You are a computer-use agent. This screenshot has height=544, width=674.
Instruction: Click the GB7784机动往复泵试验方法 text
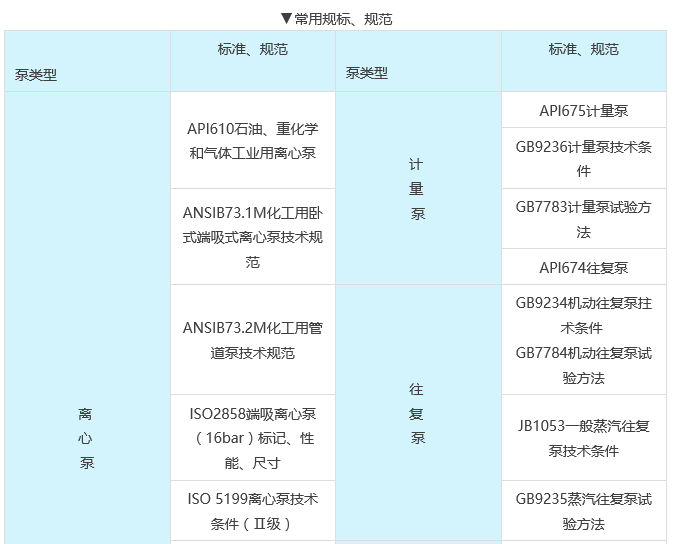click(x=583, y=365)
